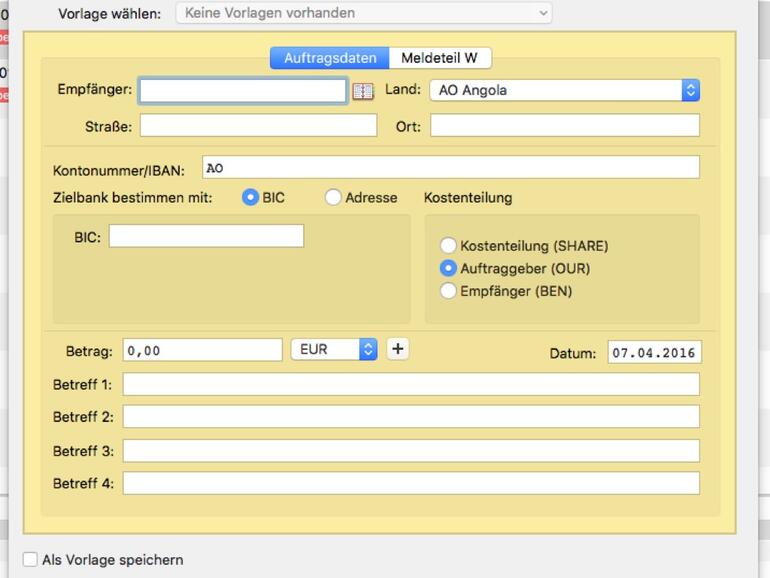The height and width of the screenshot is (578, 770).
Task: Focus the Ort input field
Action: [x=565, y=126]
